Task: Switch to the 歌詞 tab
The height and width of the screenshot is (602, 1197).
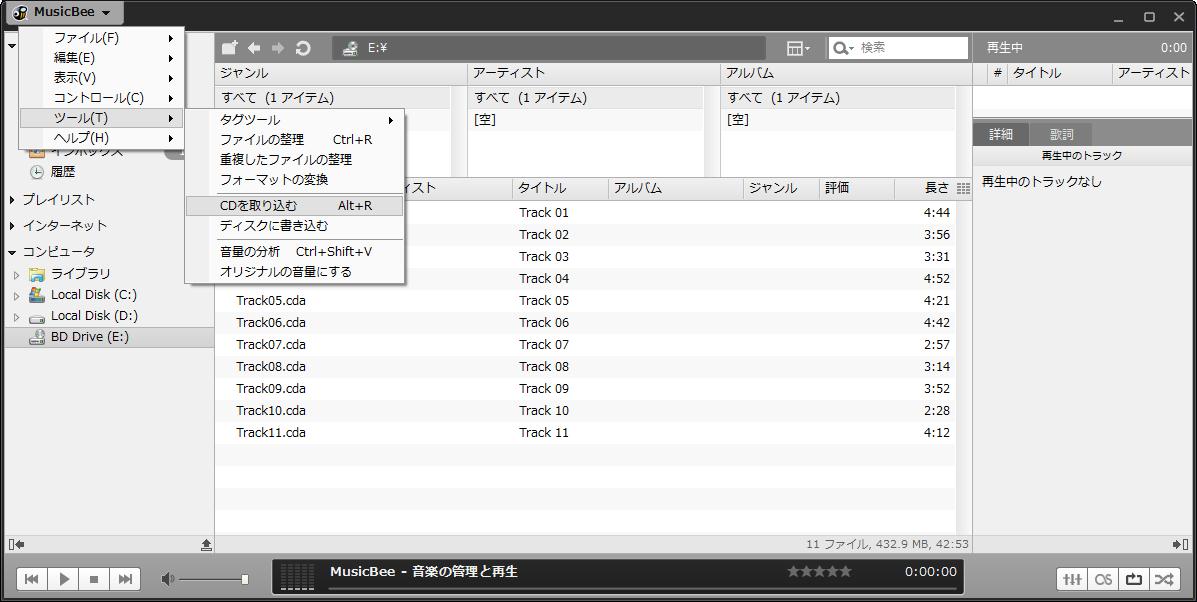Action: pyautogui.click(x=1061, y=134)
